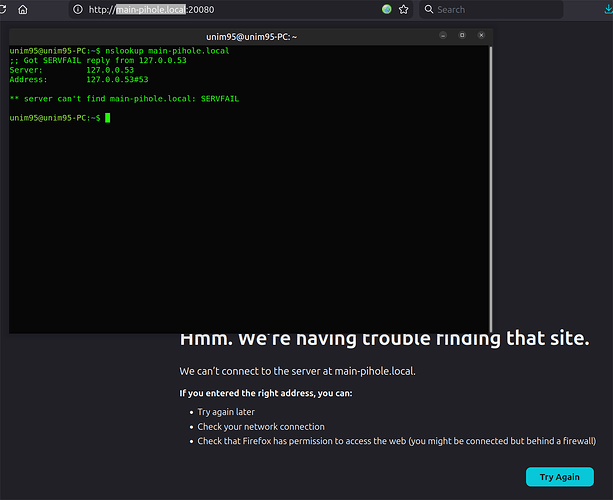
Task: Click the 'Server: 127.0.0.53' line
Action: pyautogui.click(x=72, y=70)
